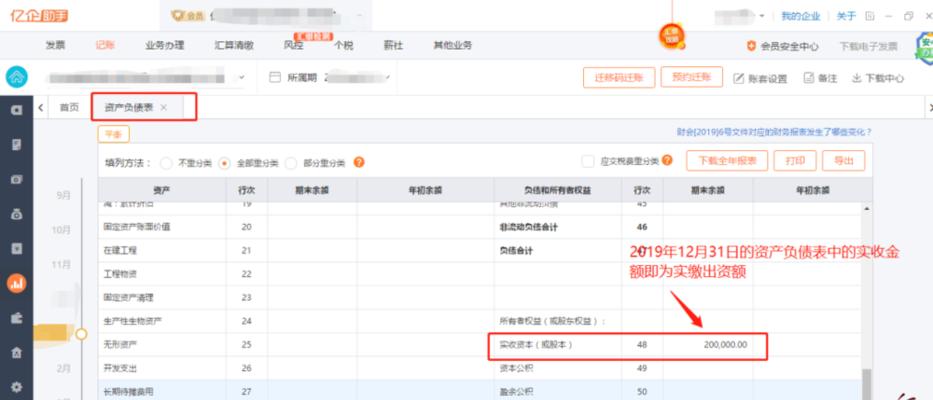Click the 平衡 status button

click(x=113, y=135)
